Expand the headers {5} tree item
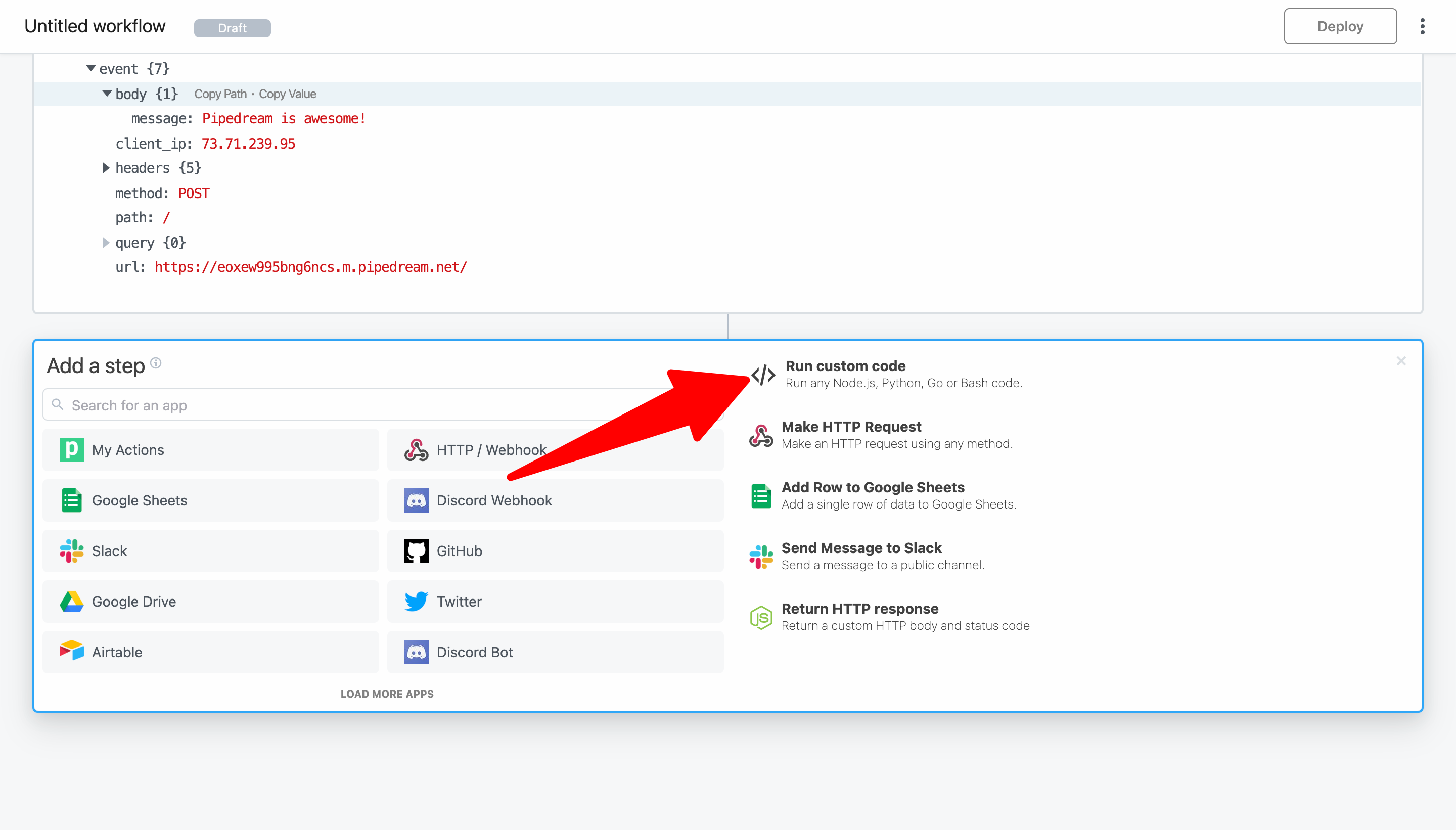The image size is (1456, 830). (107, 167)
